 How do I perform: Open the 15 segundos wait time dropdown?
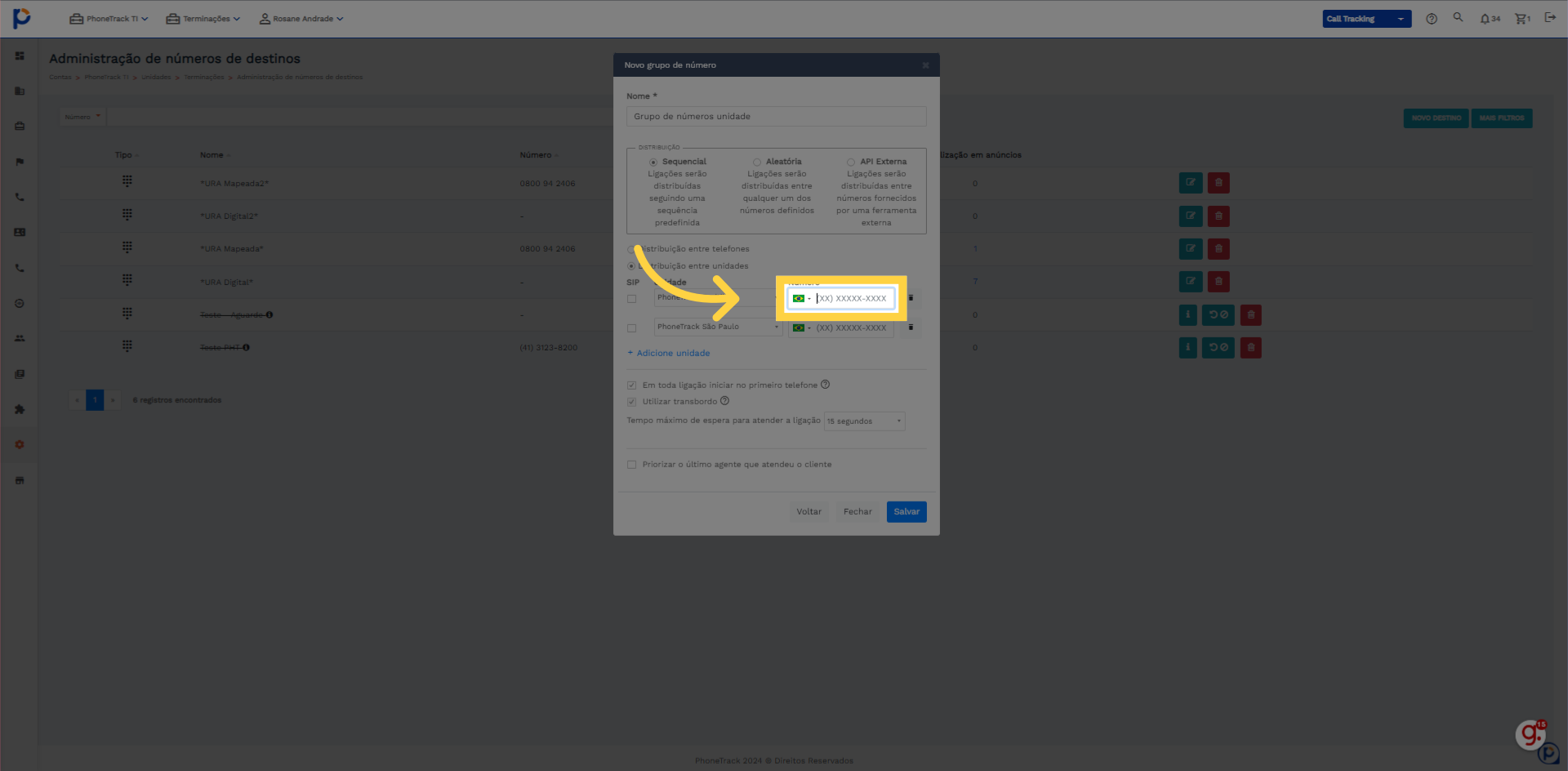(864, 421)
